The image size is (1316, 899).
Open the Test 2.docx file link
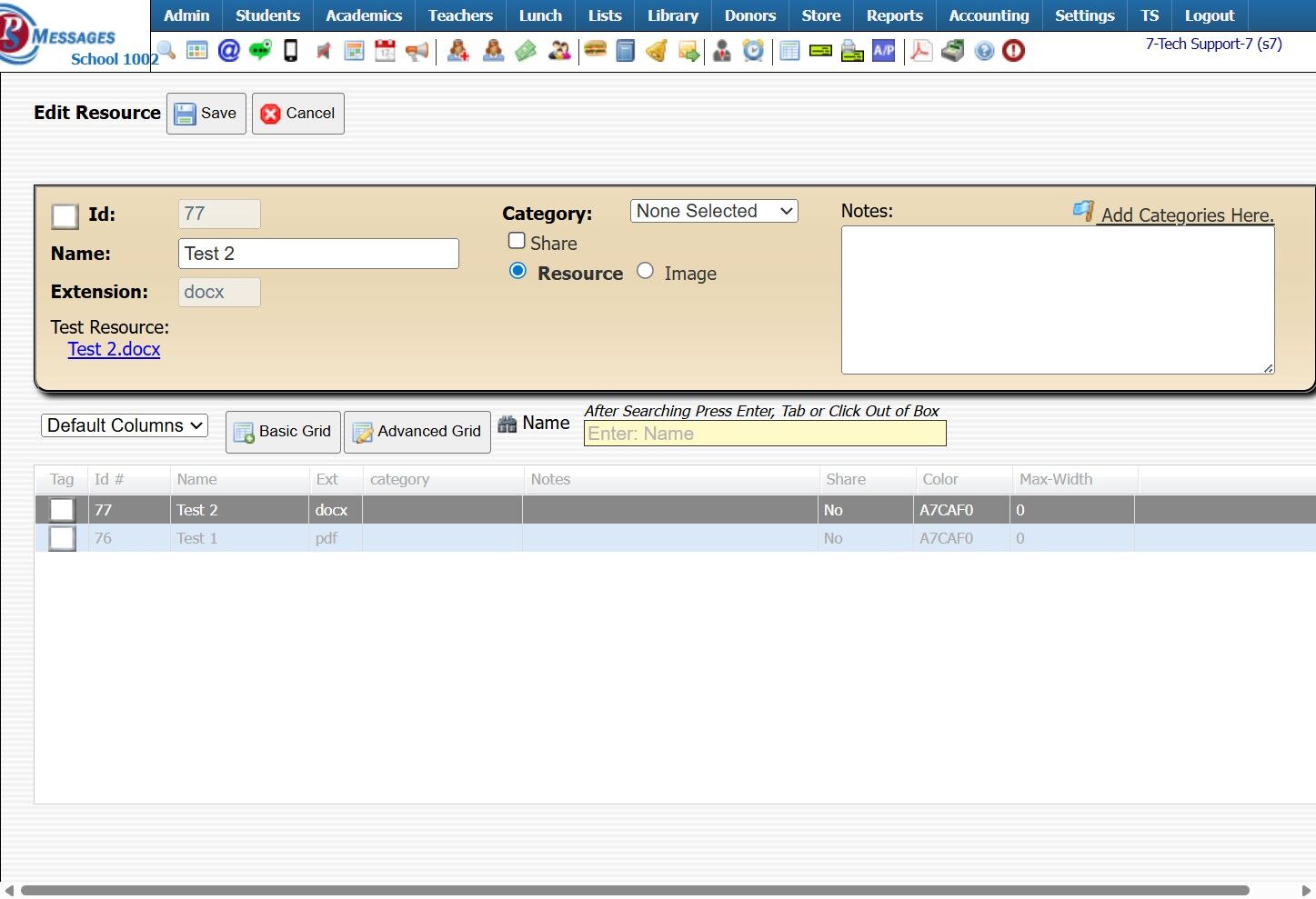(x=114, y=349)
